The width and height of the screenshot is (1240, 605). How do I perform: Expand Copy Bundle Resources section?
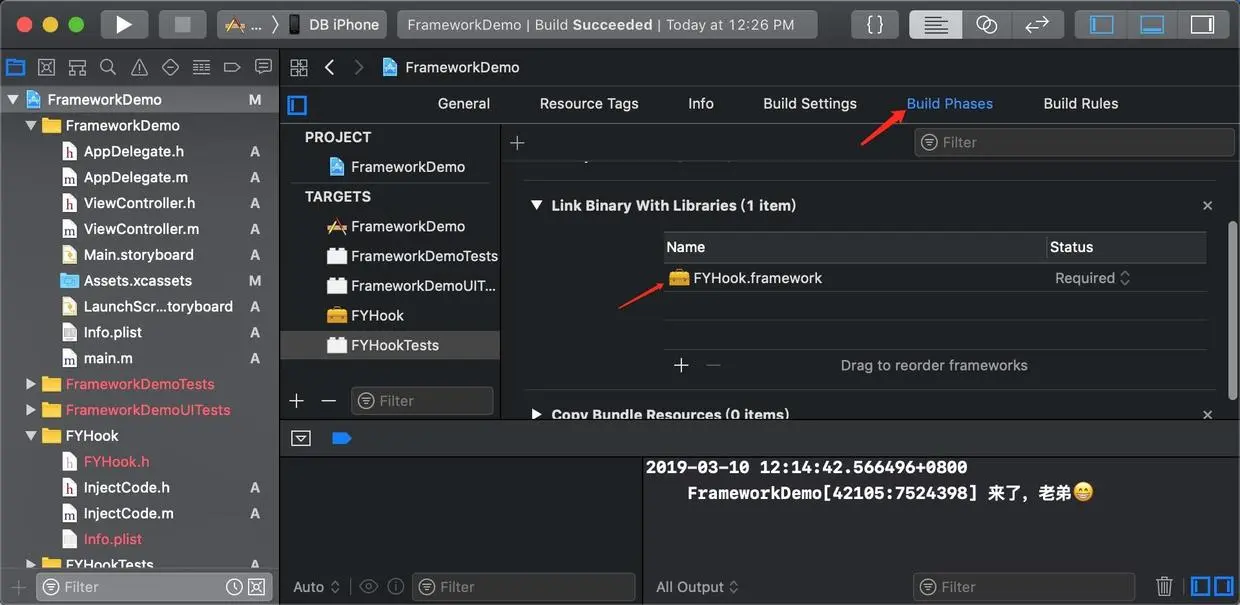pos(536,414)
